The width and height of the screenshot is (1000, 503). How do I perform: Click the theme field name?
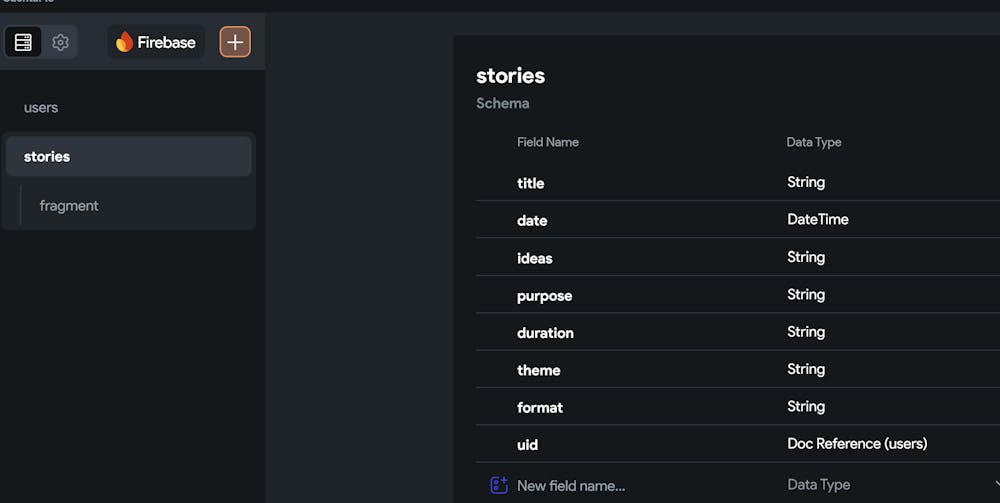538,370
